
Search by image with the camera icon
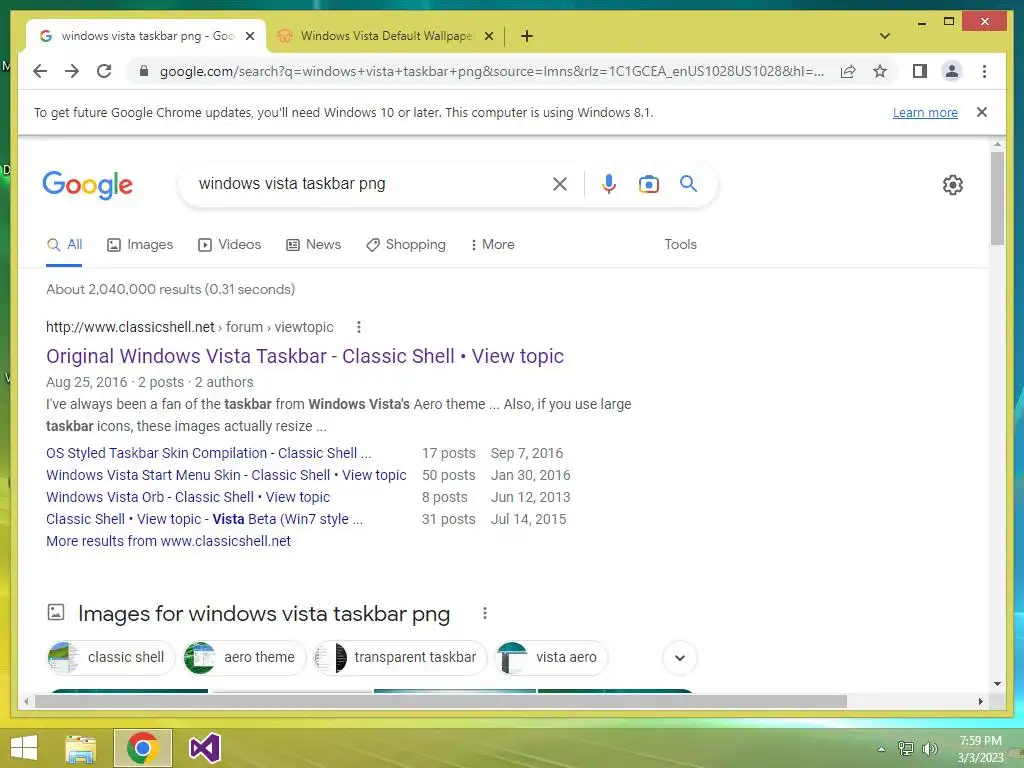click(648, 184)
